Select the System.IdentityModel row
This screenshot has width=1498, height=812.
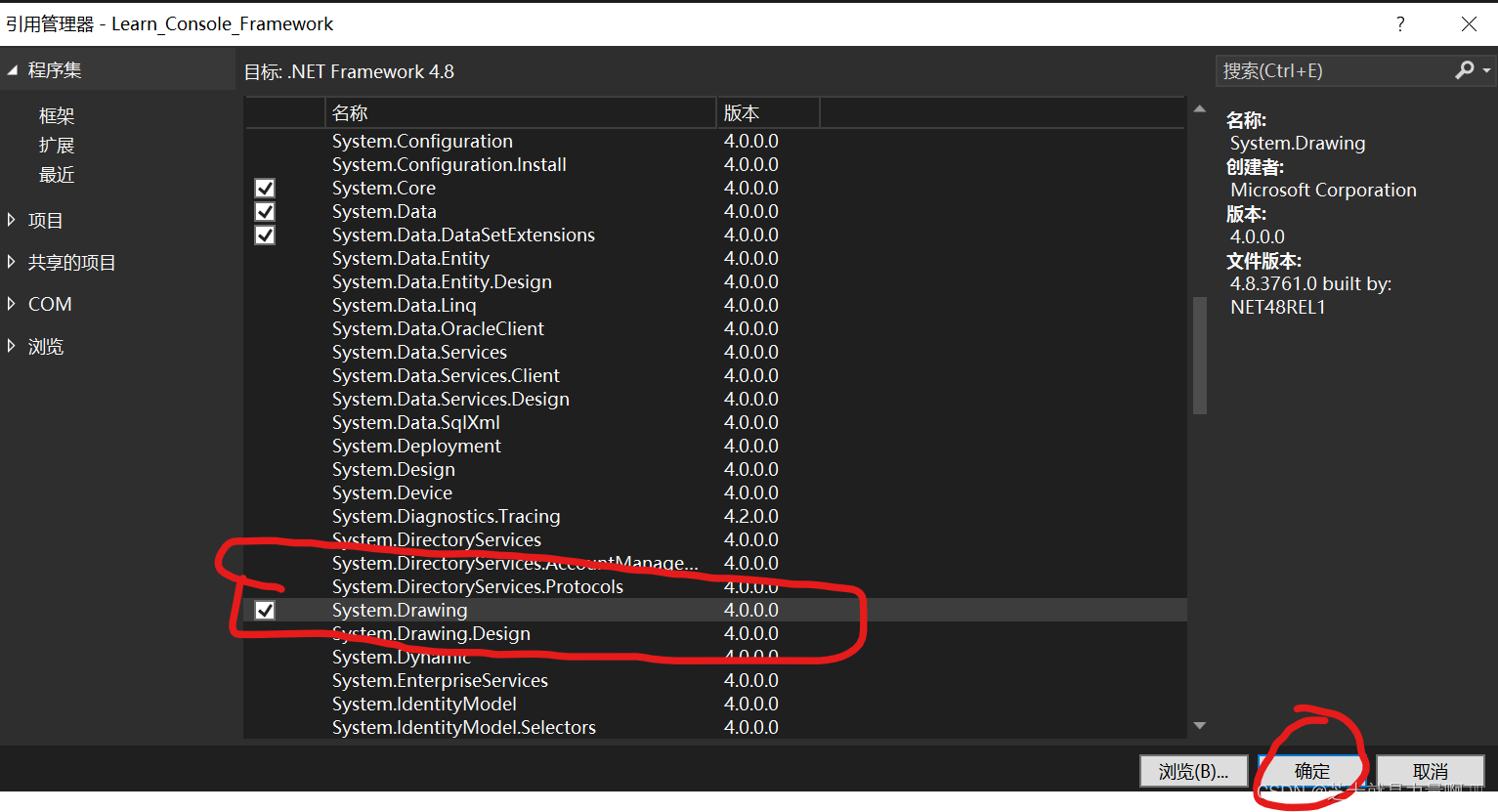715,705
